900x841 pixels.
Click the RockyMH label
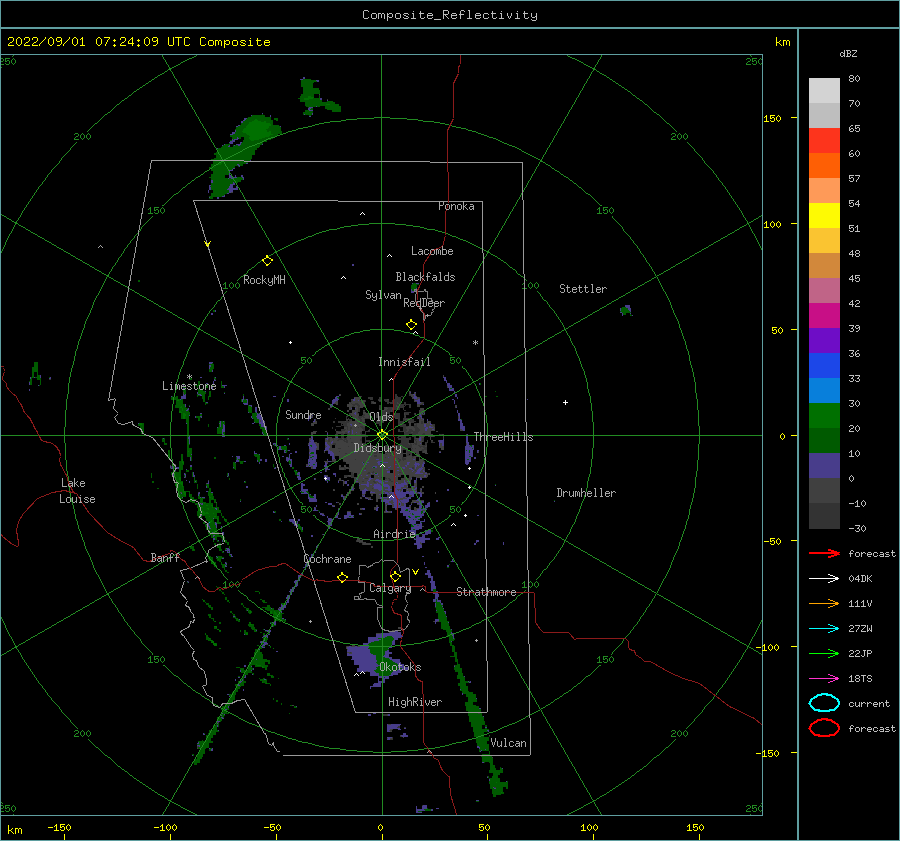pyautogui.click(x=264, y=280)
